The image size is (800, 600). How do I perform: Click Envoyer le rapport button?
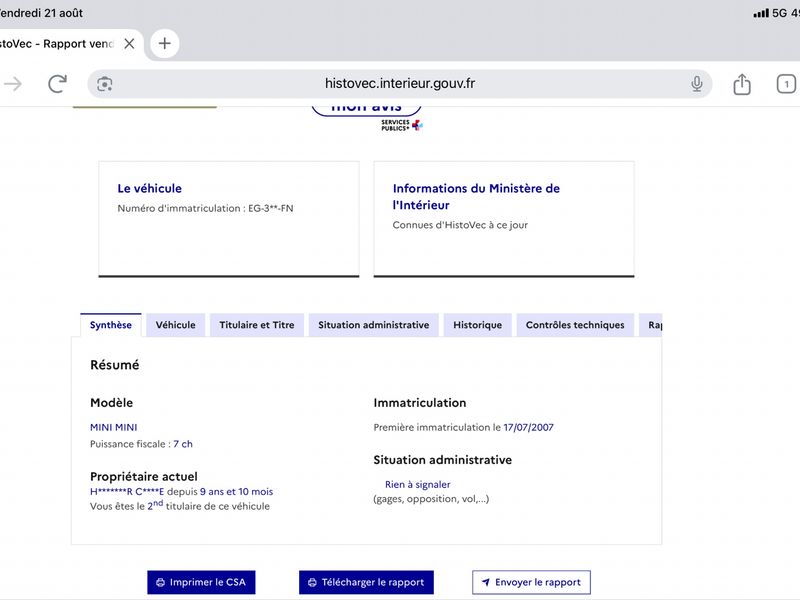[531, 582]
